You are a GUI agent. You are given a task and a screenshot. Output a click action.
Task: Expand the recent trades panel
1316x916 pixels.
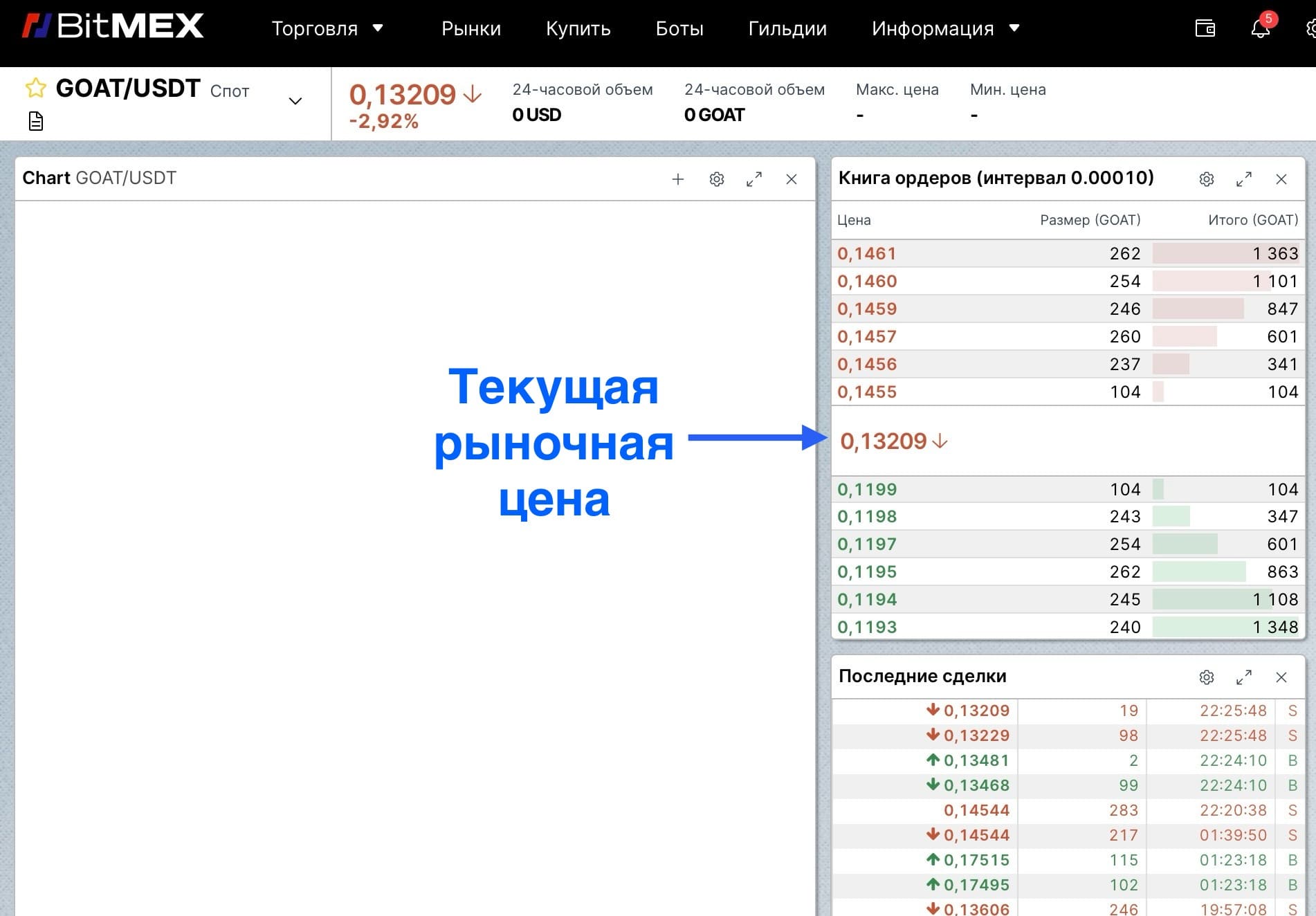click(x=1244, y=677)
